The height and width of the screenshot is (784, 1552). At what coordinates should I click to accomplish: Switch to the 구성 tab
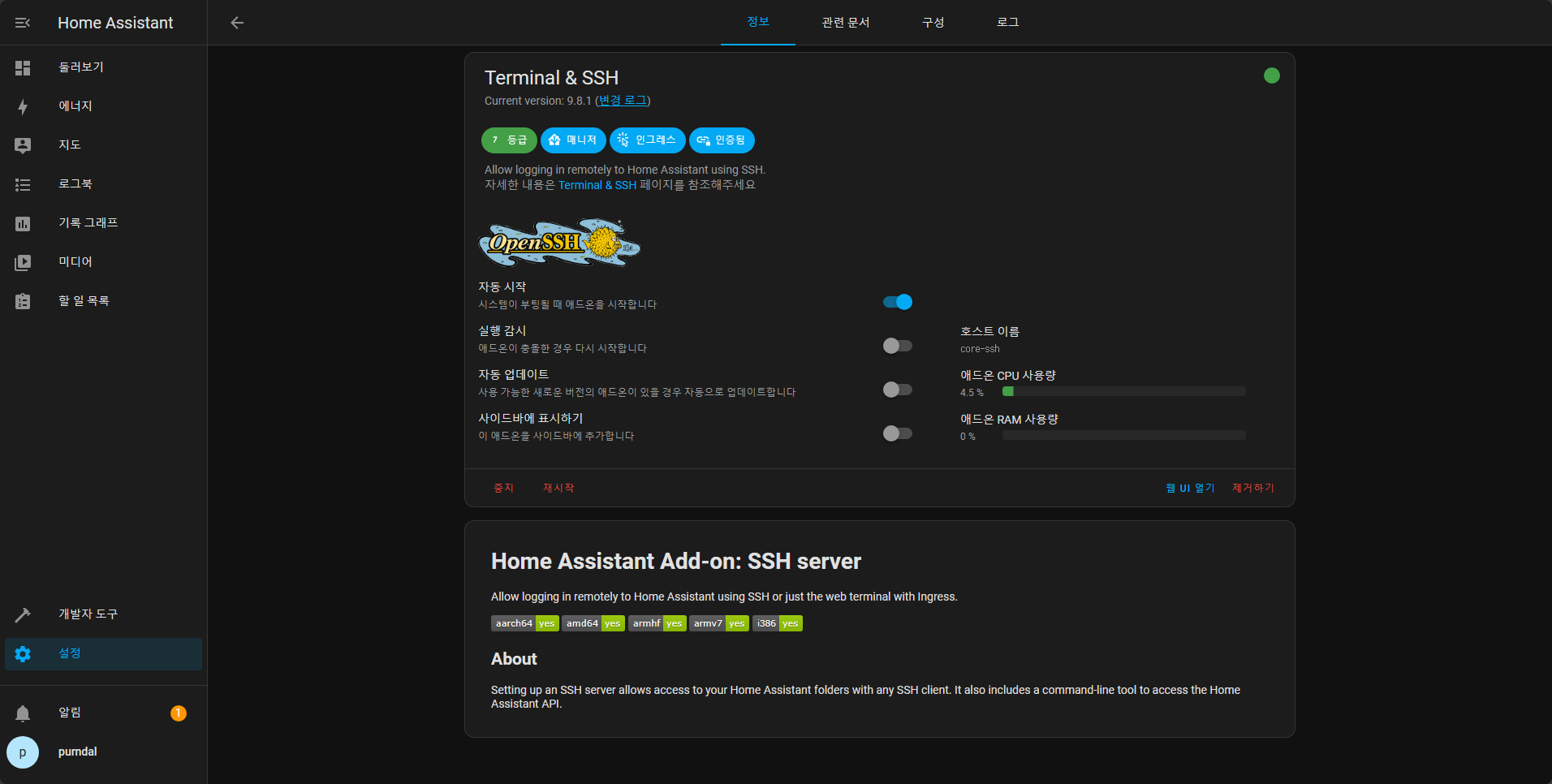point(933,22)
